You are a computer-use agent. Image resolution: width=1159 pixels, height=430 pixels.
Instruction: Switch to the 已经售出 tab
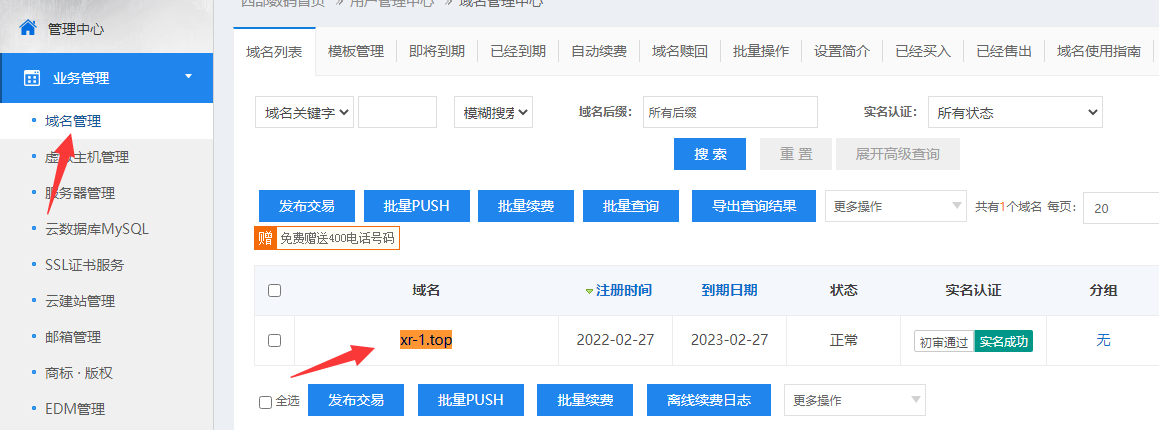pos(1004,51)
